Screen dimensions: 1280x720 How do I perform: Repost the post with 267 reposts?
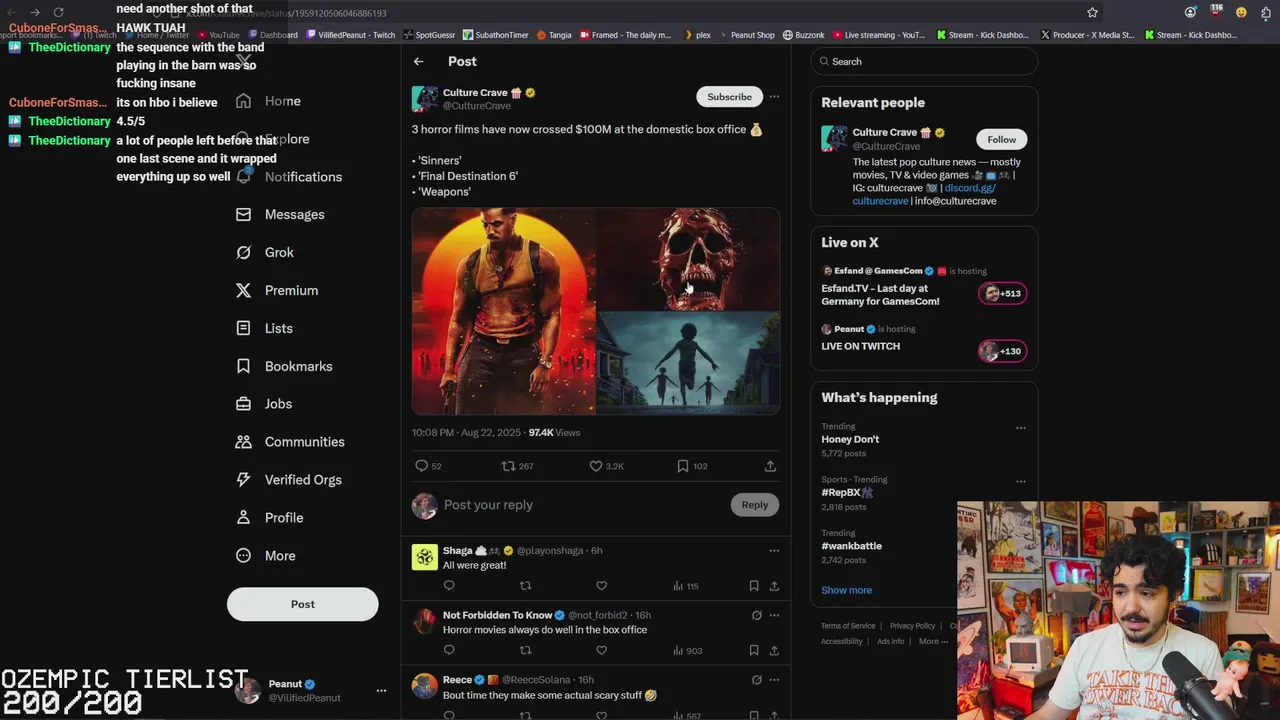508,466
